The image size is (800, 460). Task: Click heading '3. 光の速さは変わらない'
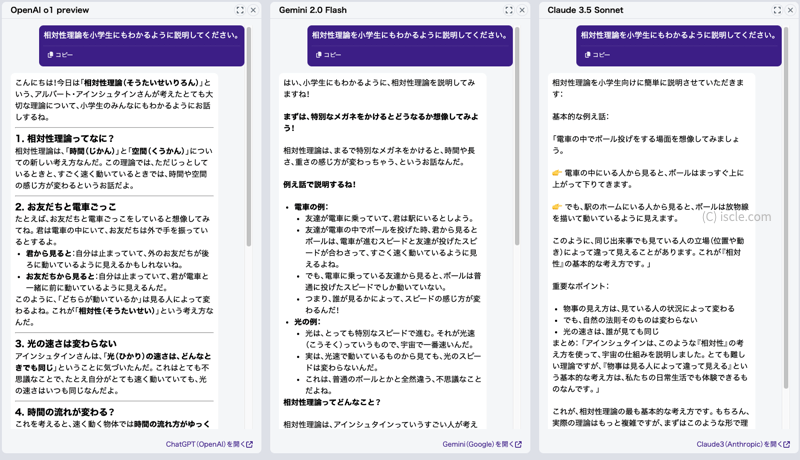[66, 343]
